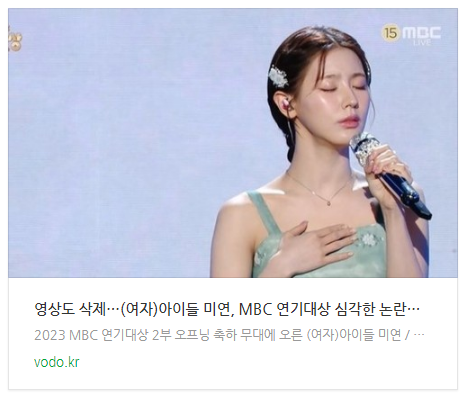Click the vodo.kr domain link
The image size is (464, 400).
pyautogui.click(x=57, y=362)
